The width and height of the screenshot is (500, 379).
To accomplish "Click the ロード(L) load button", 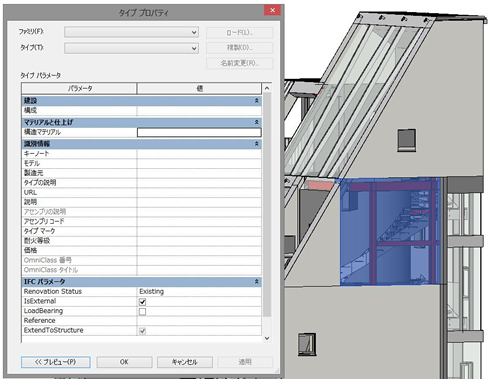I will (239, 33).
